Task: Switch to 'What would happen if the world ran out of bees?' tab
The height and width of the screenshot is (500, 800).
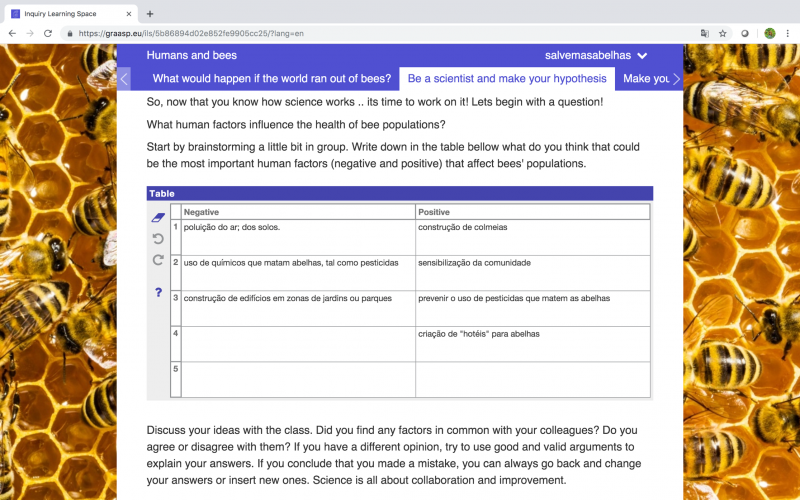Action: (272, 79)
